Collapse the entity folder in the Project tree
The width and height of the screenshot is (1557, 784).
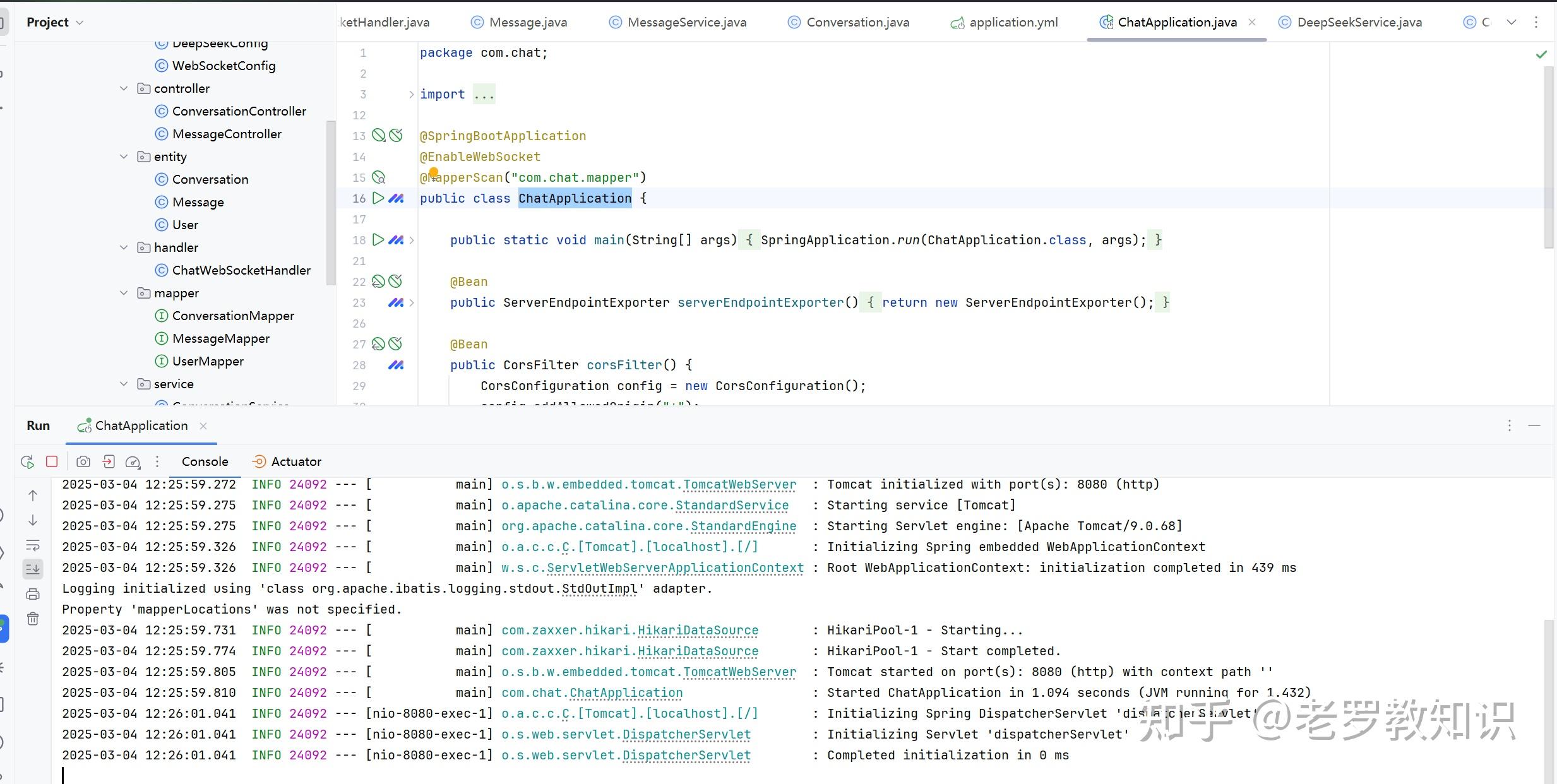(124, 156)
